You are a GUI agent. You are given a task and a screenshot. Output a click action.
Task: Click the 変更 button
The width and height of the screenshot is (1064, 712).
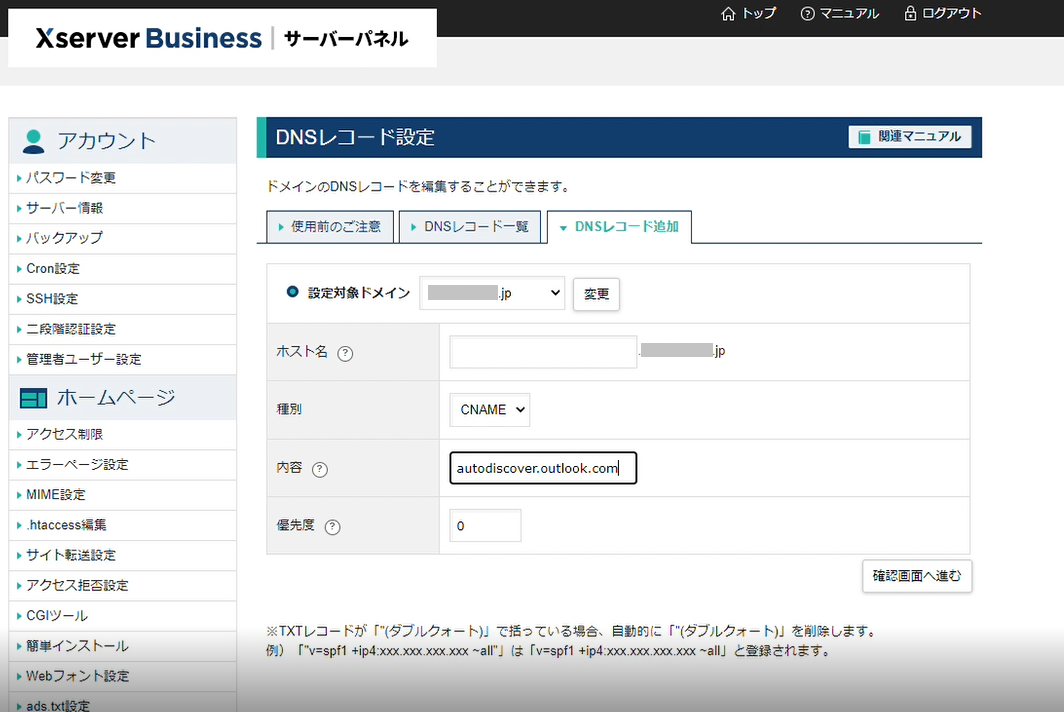[x=596, y=294]
